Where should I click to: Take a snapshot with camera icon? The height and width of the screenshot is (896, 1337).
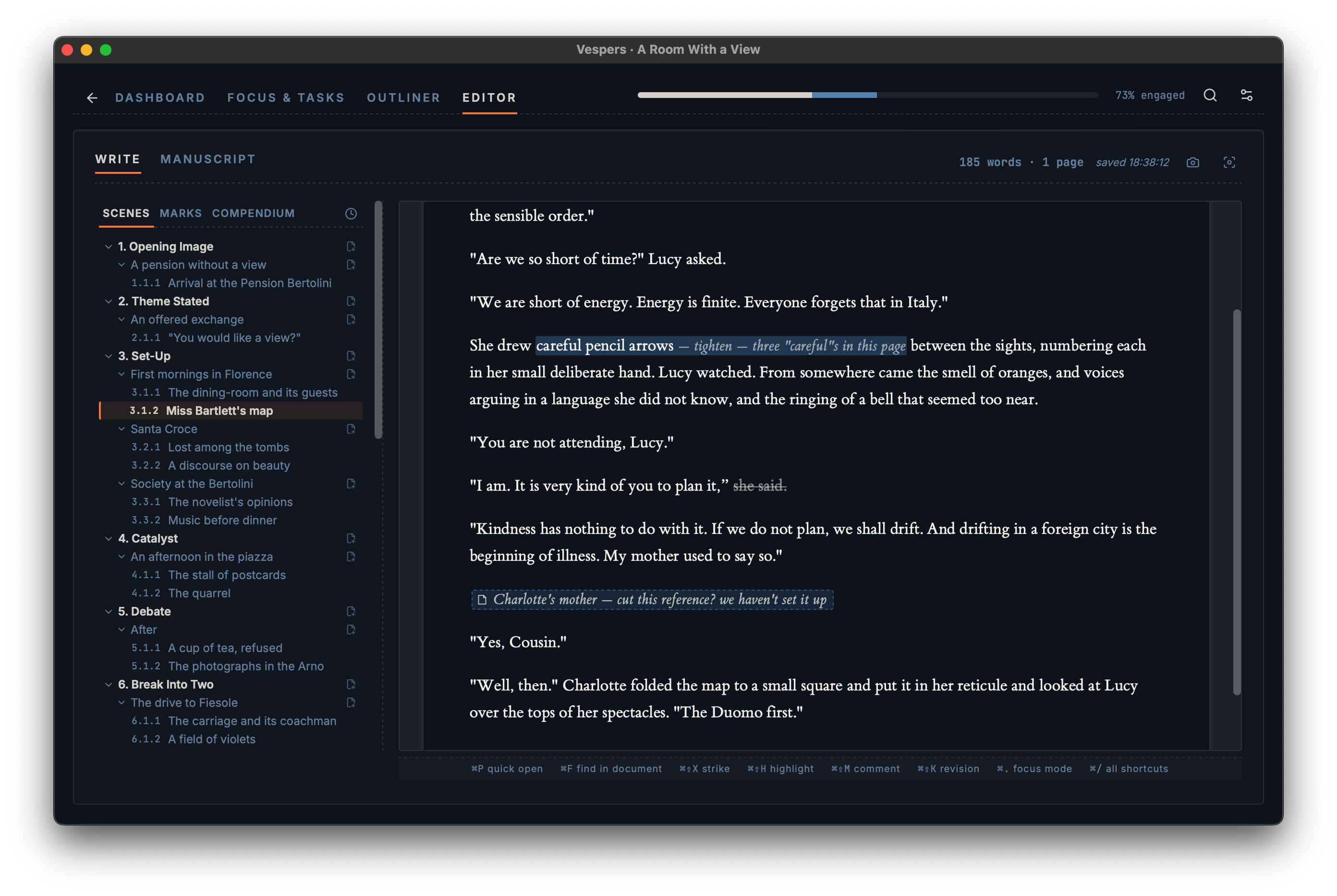1192,162
